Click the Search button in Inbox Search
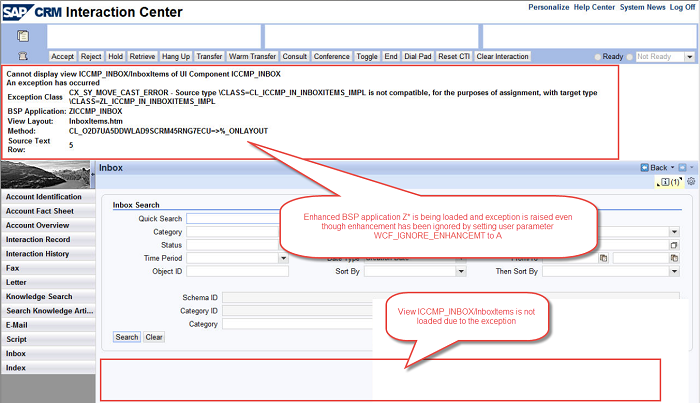This screenshot has height=403, width=700. (127, 337)
